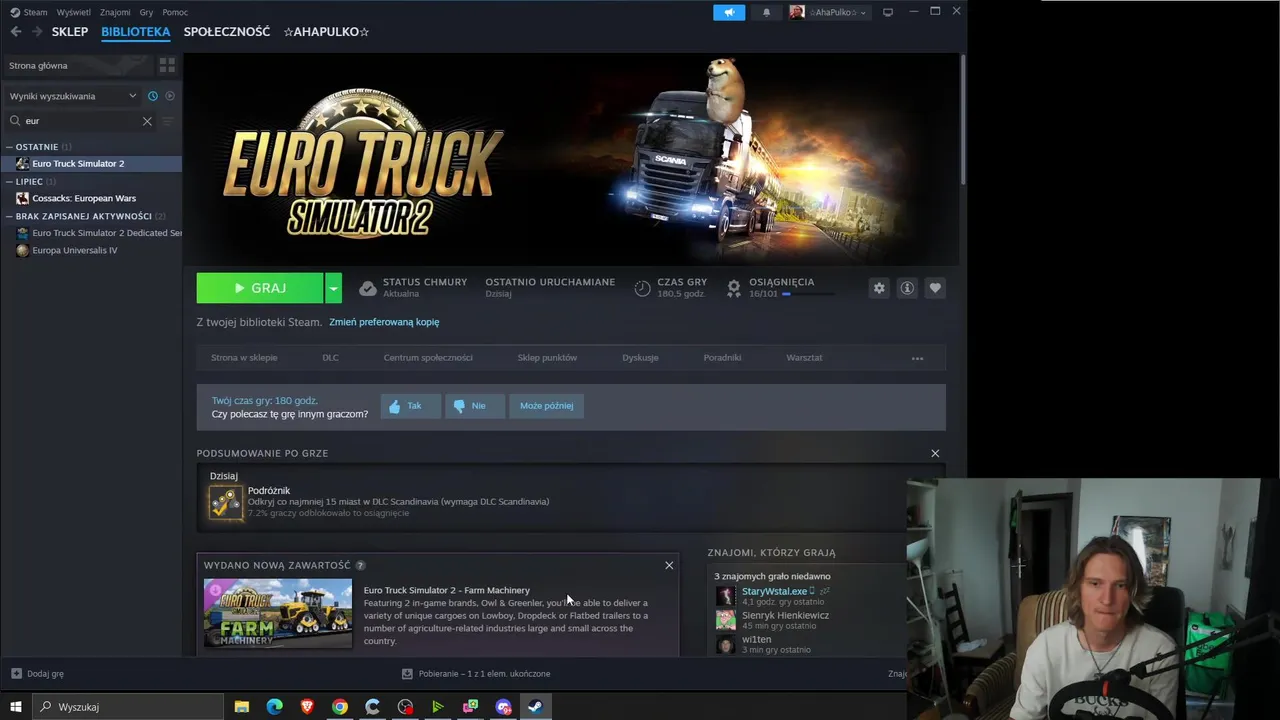Open the Podróżnik achievement icon
Viewport: 1280px width, 720px height.
(x=225, y=502)
